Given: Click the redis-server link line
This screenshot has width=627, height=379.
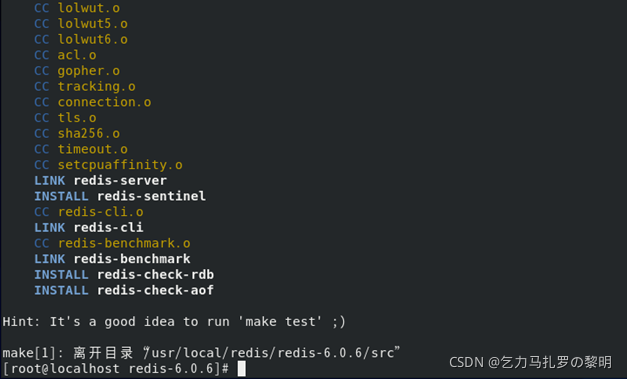Looking at the screenshot, I should click(x=100, y=181).
